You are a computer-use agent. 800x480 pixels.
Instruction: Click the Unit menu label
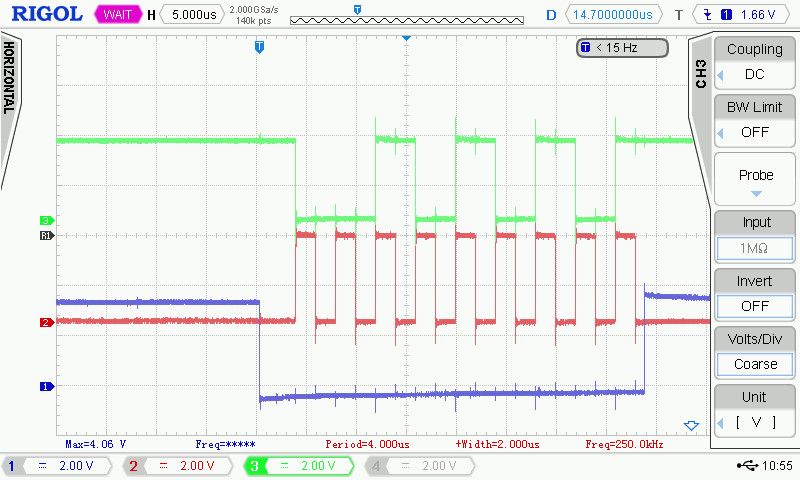tap(754, 397)
